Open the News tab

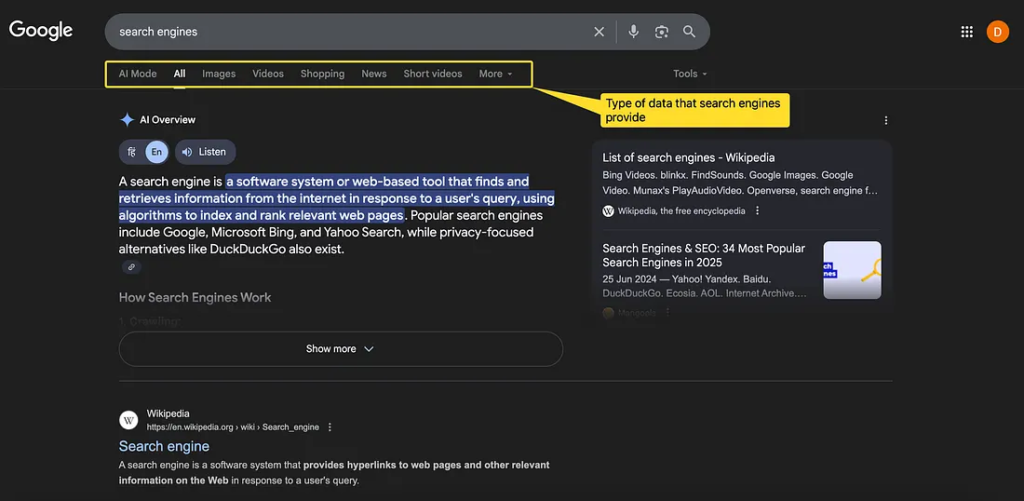374,74
